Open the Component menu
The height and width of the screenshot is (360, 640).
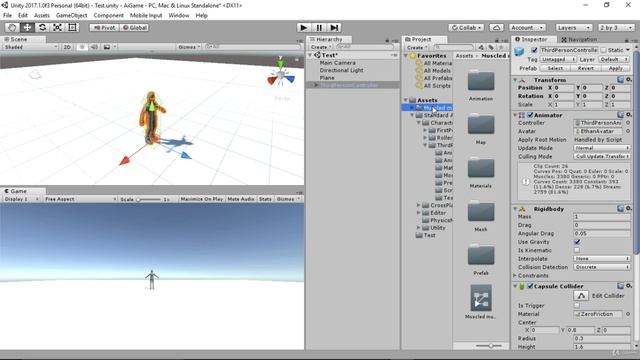[x=109, y=16]
